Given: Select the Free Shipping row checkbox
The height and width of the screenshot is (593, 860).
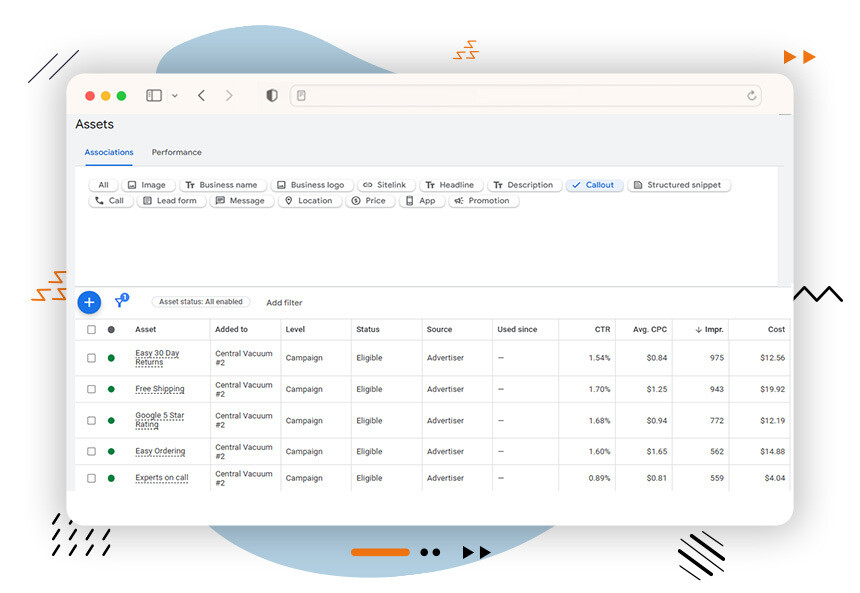Looking at the screenshot, I should tap(91, 389).
